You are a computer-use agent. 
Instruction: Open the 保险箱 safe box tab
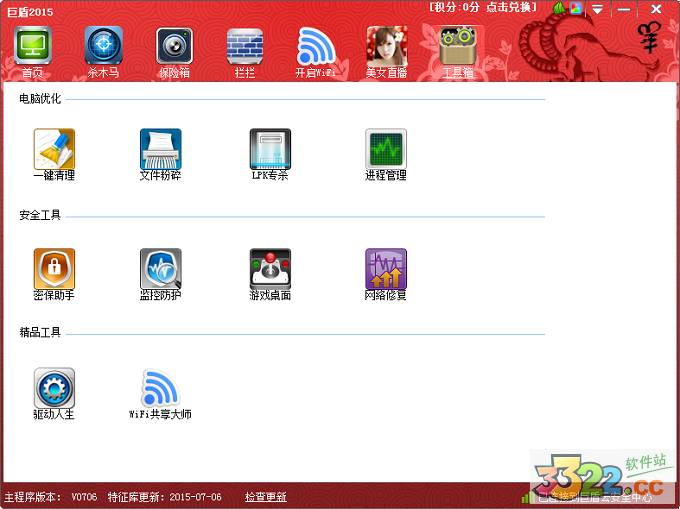click(x=174, y=52)
